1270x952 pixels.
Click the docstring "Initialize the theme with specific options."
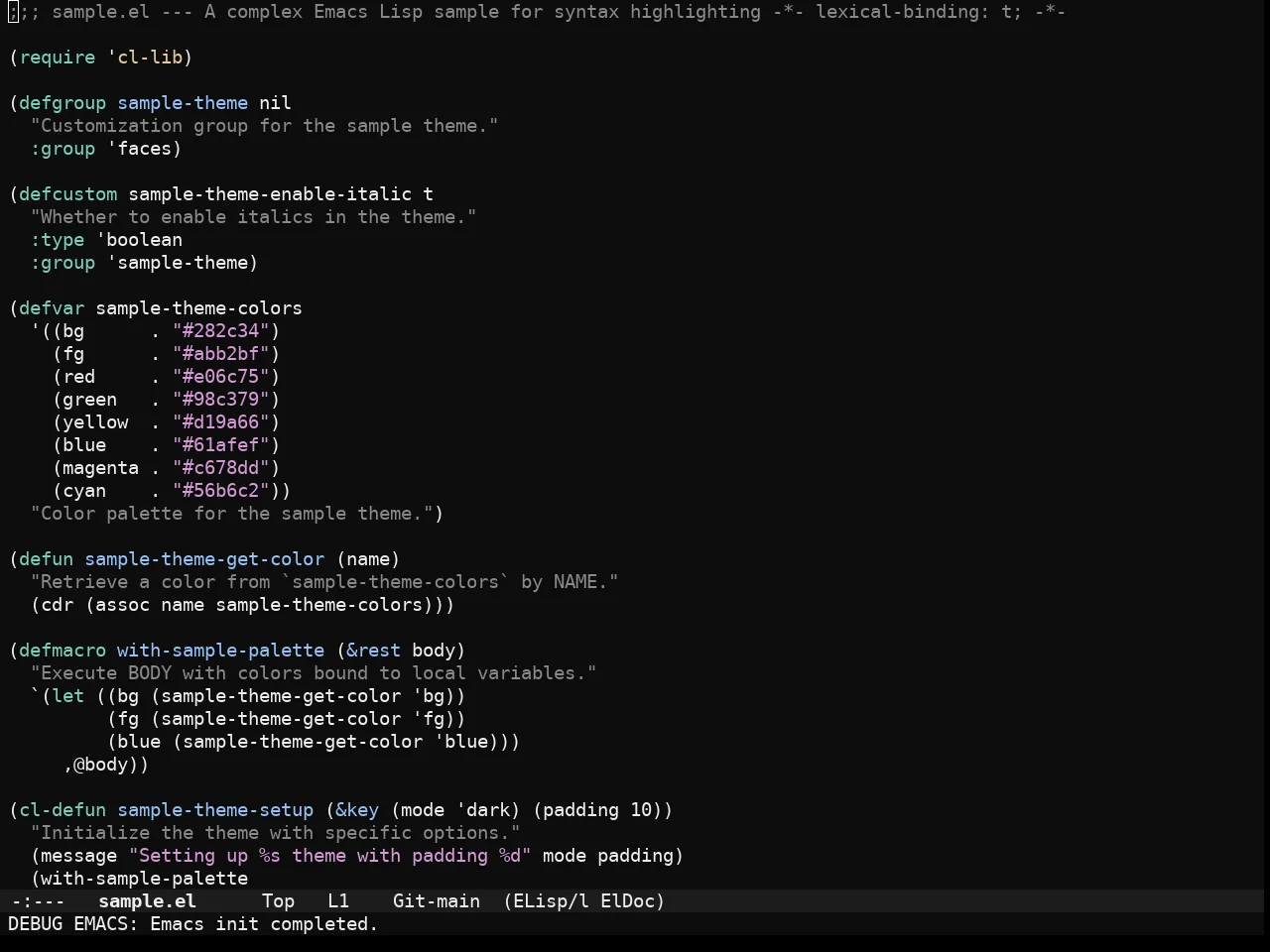276,833
